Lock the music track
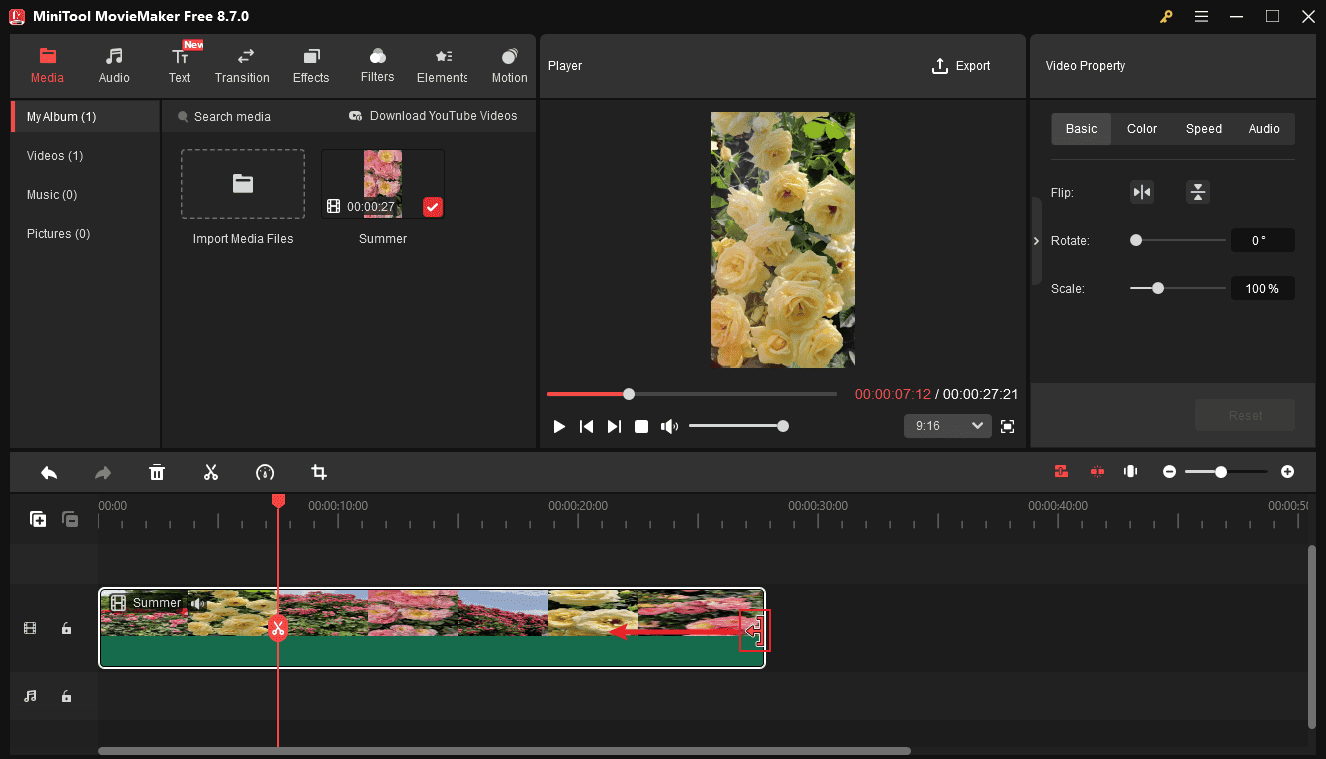The image size is (1326, 759). tap(66, 696)
